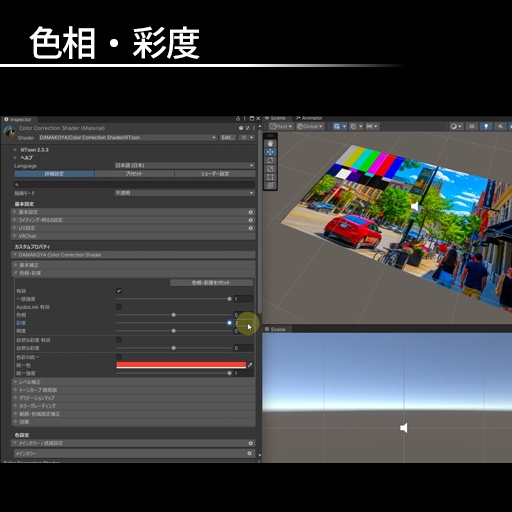Click the speaker gizmo on the test image
Viewport: 512px width, 512px height.
(x=415, y=207)
